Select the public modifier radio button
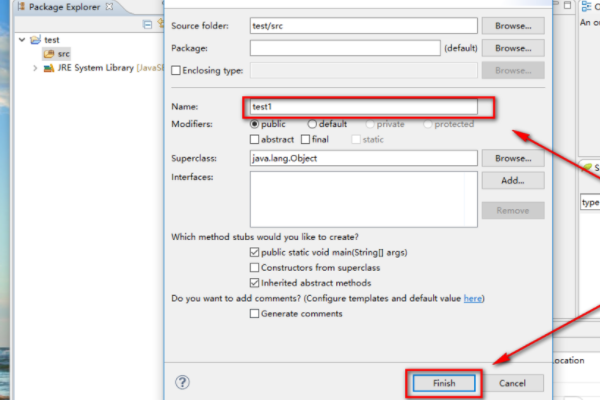Viewport: 600px width, 400px height. (x=254, y=124)
